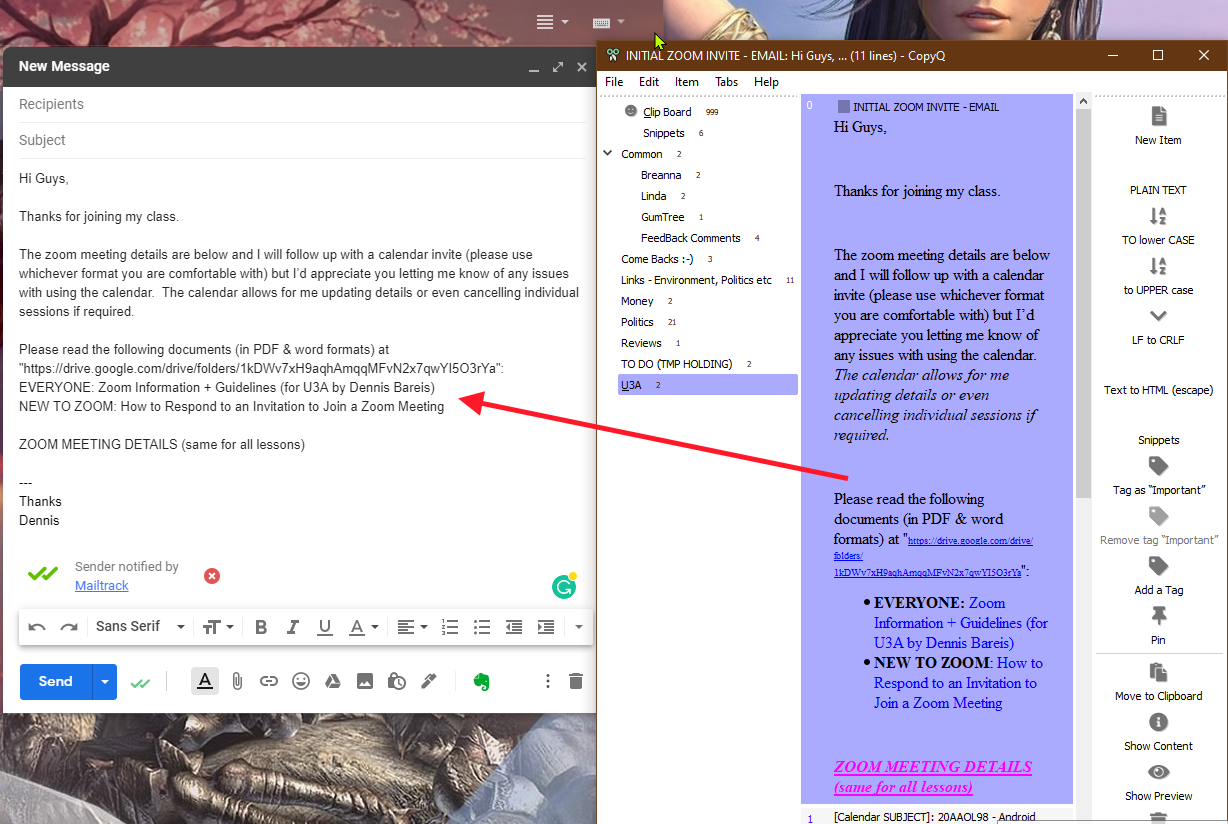Open the Item menu in CopyQ
The image size is (1228, 824).
click(x=687, y=82)
